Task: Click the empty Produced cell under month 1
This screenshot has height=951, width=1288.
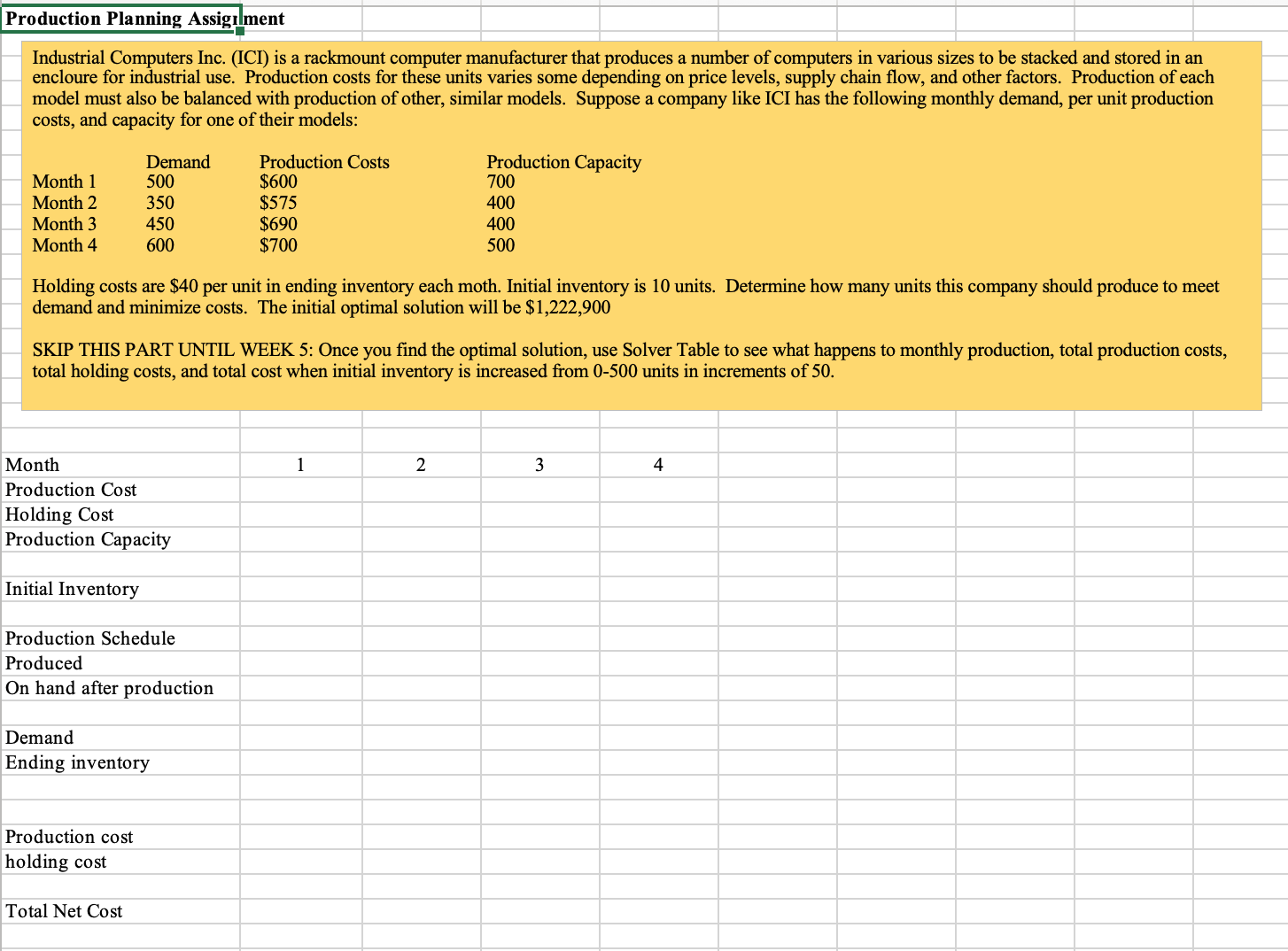Action: [x=301, y=663]
